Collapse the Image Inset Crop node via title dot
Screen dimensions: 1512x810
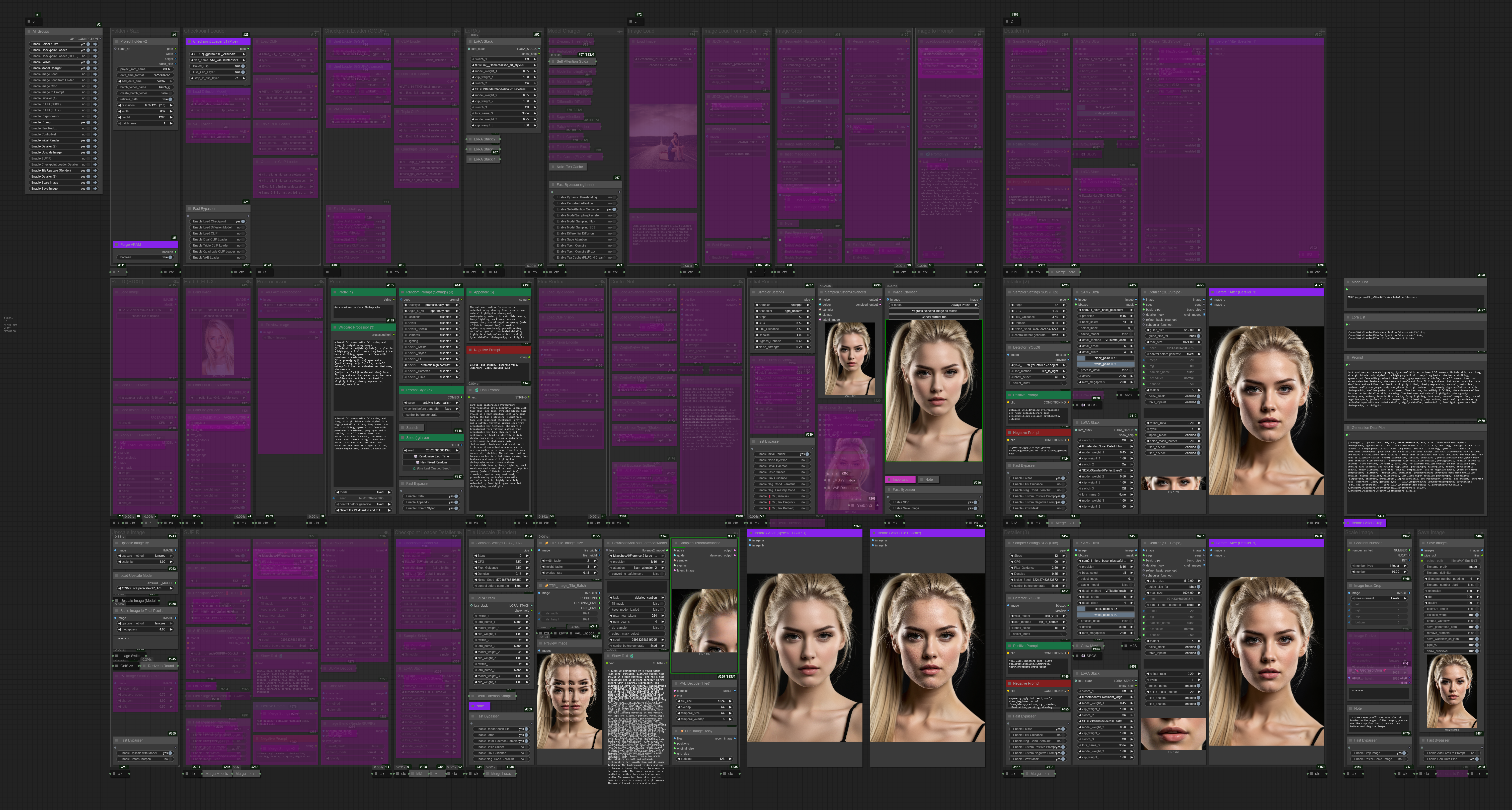[1350, 586]
